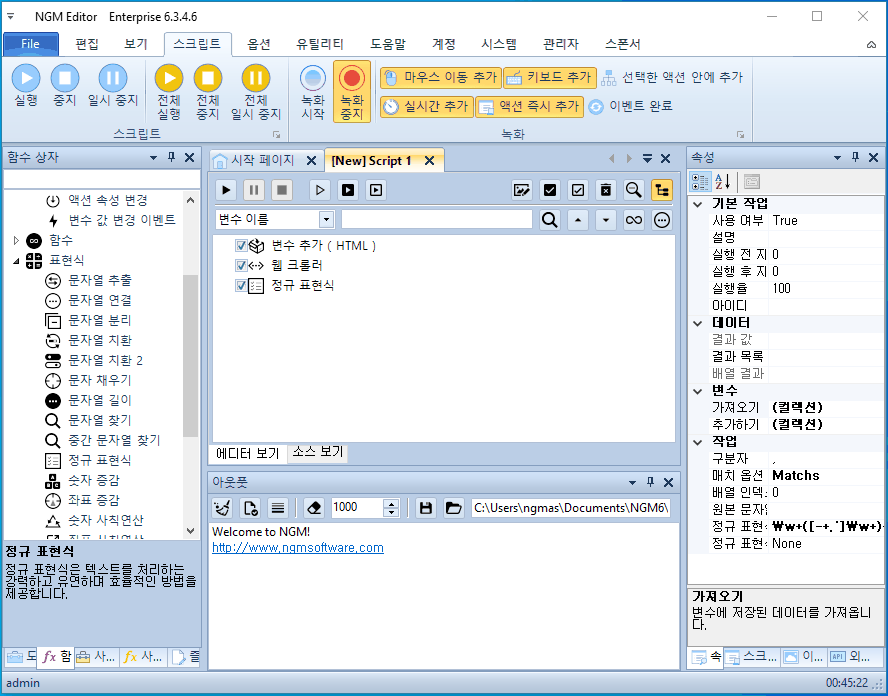Click the output line count spinner arrows
The width and height of the screenshot is (888, 696).
pos(391,508)
